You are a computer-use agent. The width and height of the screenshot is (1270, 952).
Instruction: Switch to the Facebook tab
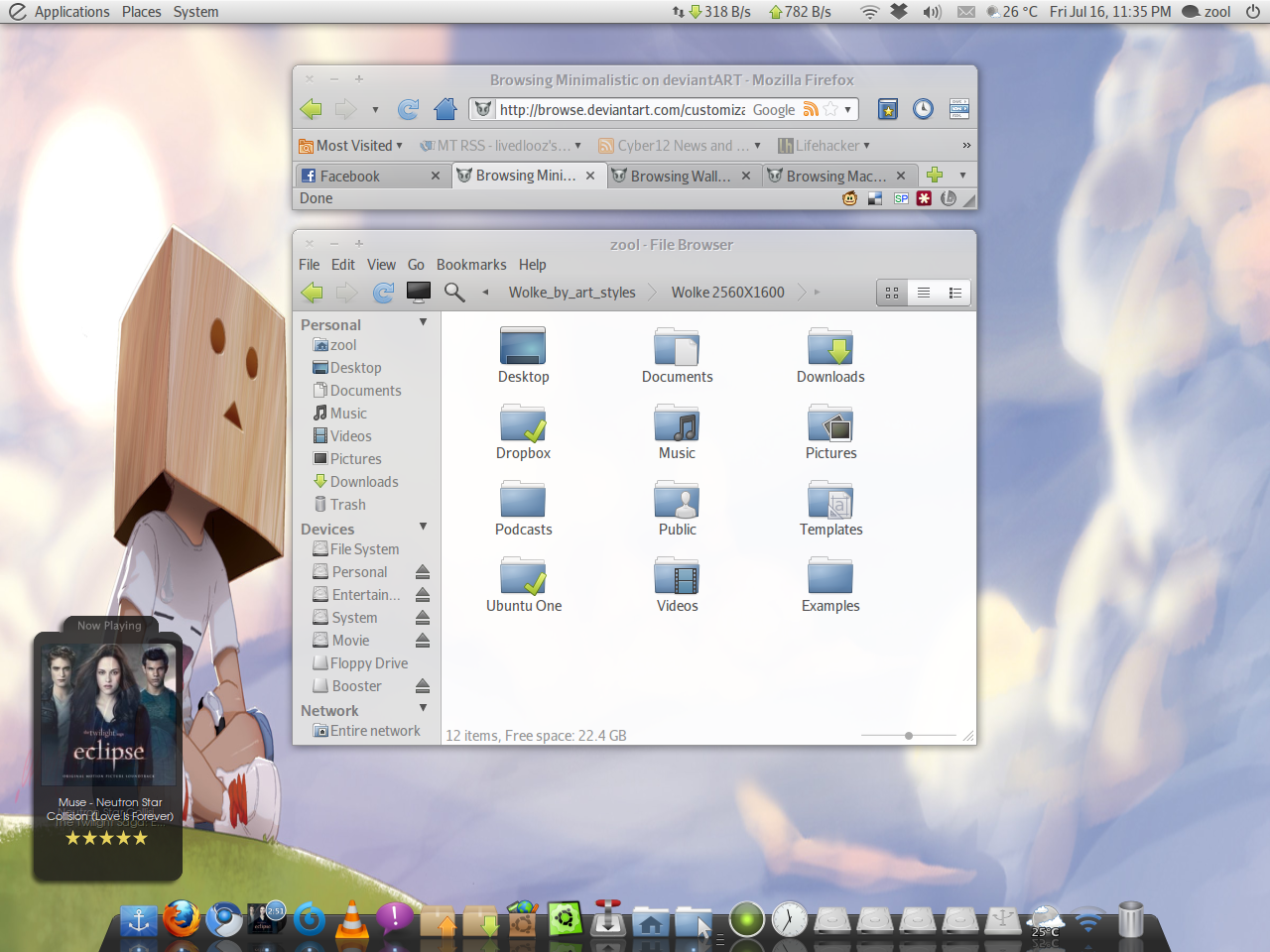(373, 176)
